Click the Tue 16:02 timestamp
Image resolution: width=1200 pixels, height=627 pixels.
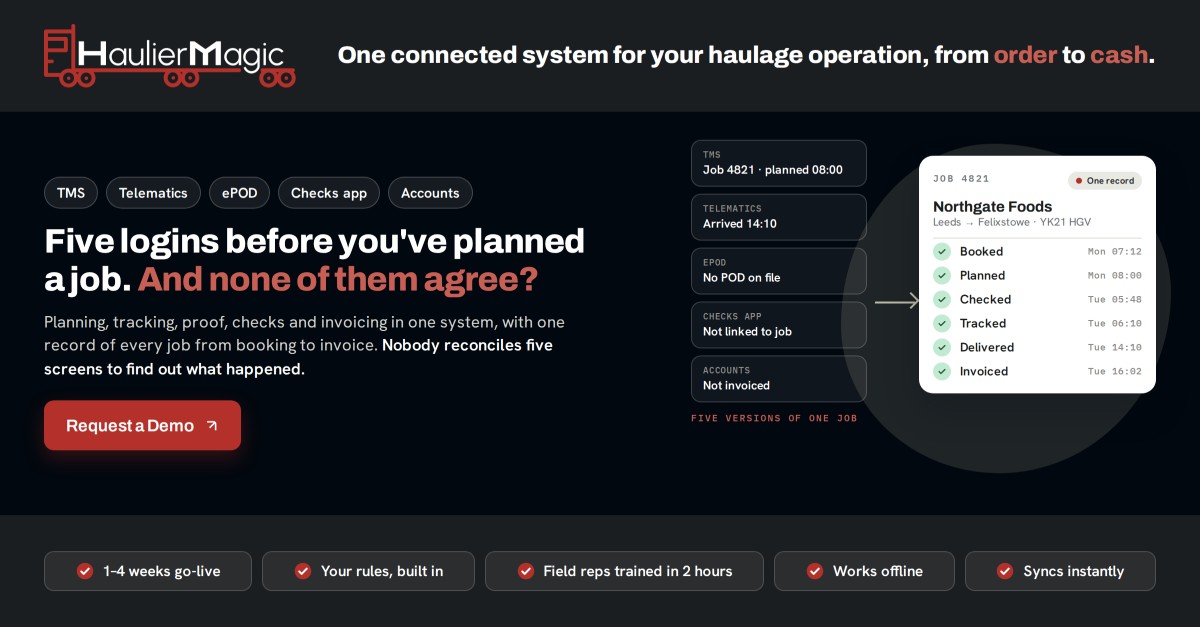click(1114, 372)
